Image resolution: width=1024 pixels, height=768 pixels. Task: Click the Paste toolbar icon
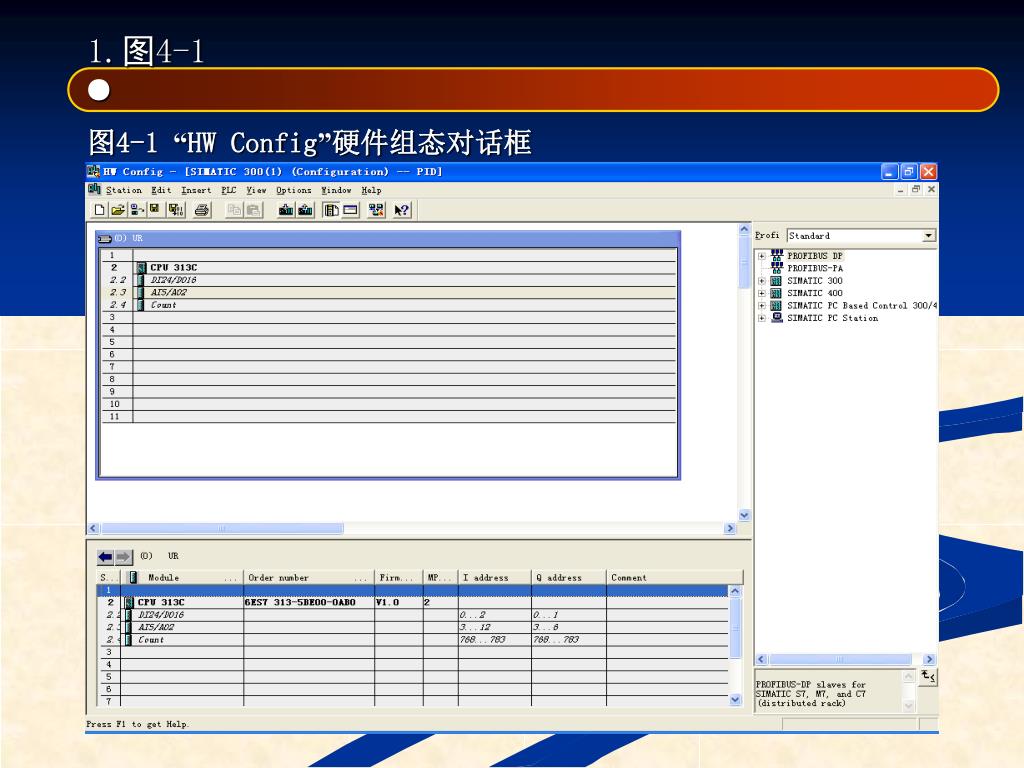(253, 210)
